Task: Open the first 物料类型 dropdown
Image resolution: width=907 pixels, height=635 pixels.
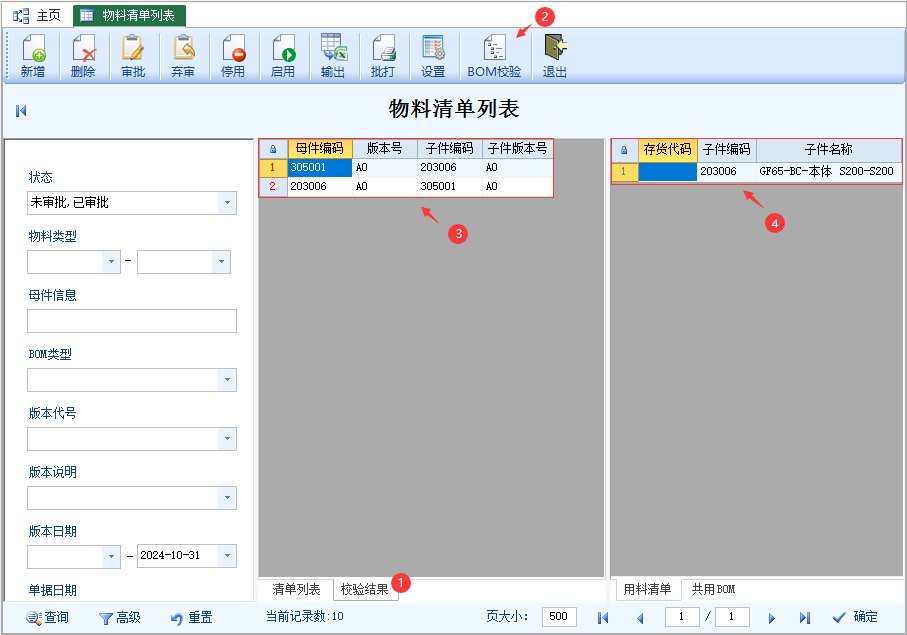Action: (x=111, y=261)
